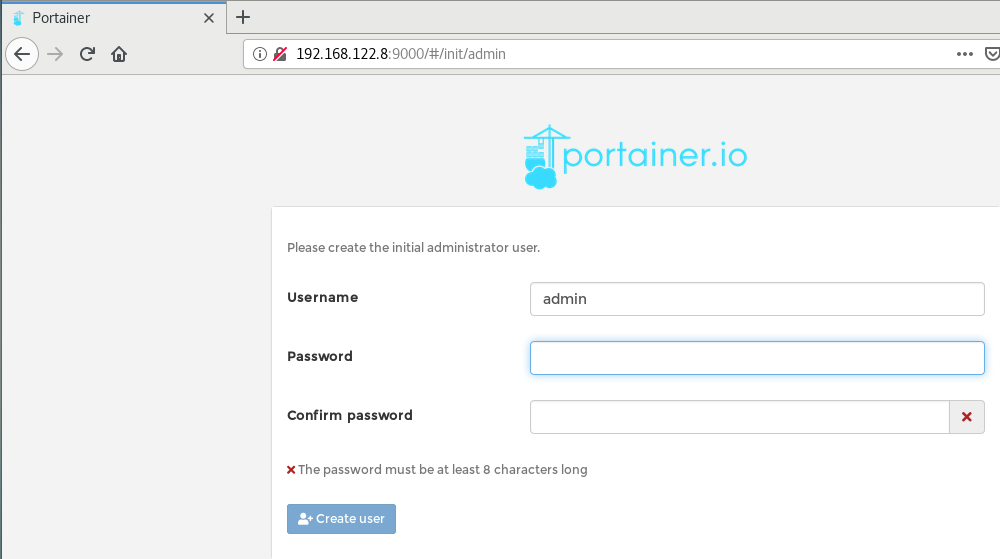The image size is (1000, 559).
Task: Click the 'Please create the initial administrator user' text
Action: point(413,248)
